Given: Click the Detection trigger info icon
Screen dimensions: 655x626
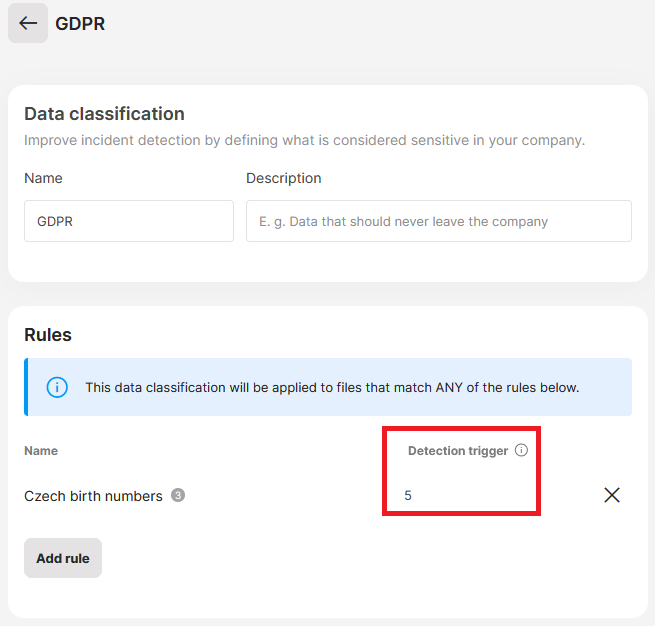Looking at the screenshot, I should tap(521, 450).
